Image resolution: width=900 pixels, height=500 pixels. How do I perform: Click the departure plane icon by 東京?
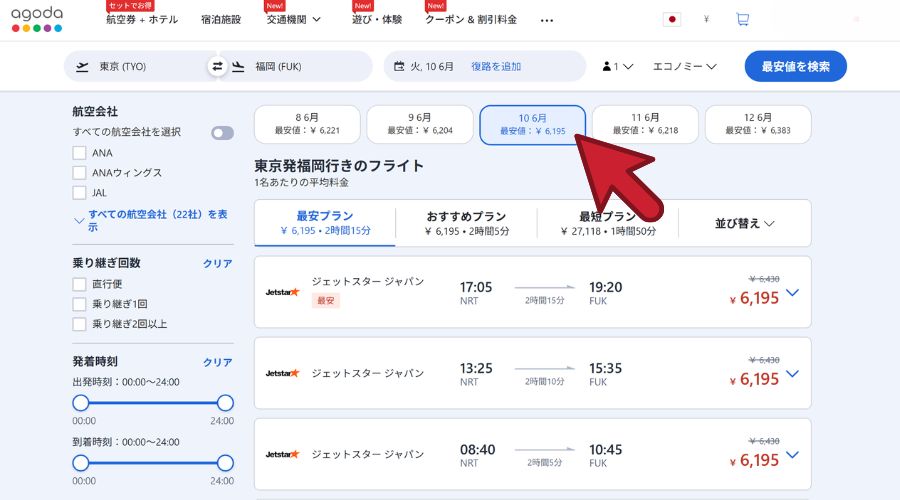[83, 67]
